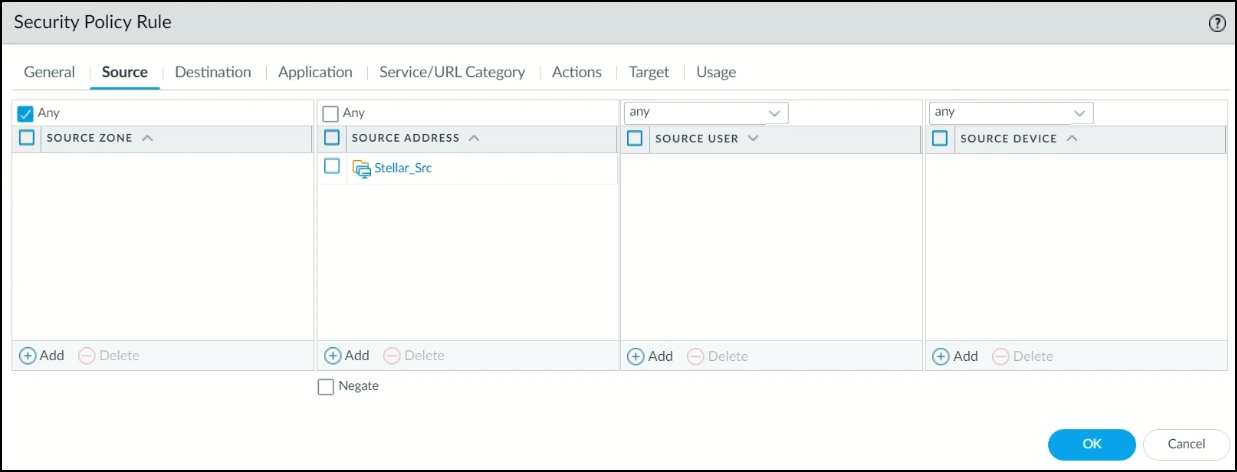Image resolution: width=1237 pixels, height=472 pixels.
Task: Open the Stellar_Src address link
Action: (x=403, y=168)
